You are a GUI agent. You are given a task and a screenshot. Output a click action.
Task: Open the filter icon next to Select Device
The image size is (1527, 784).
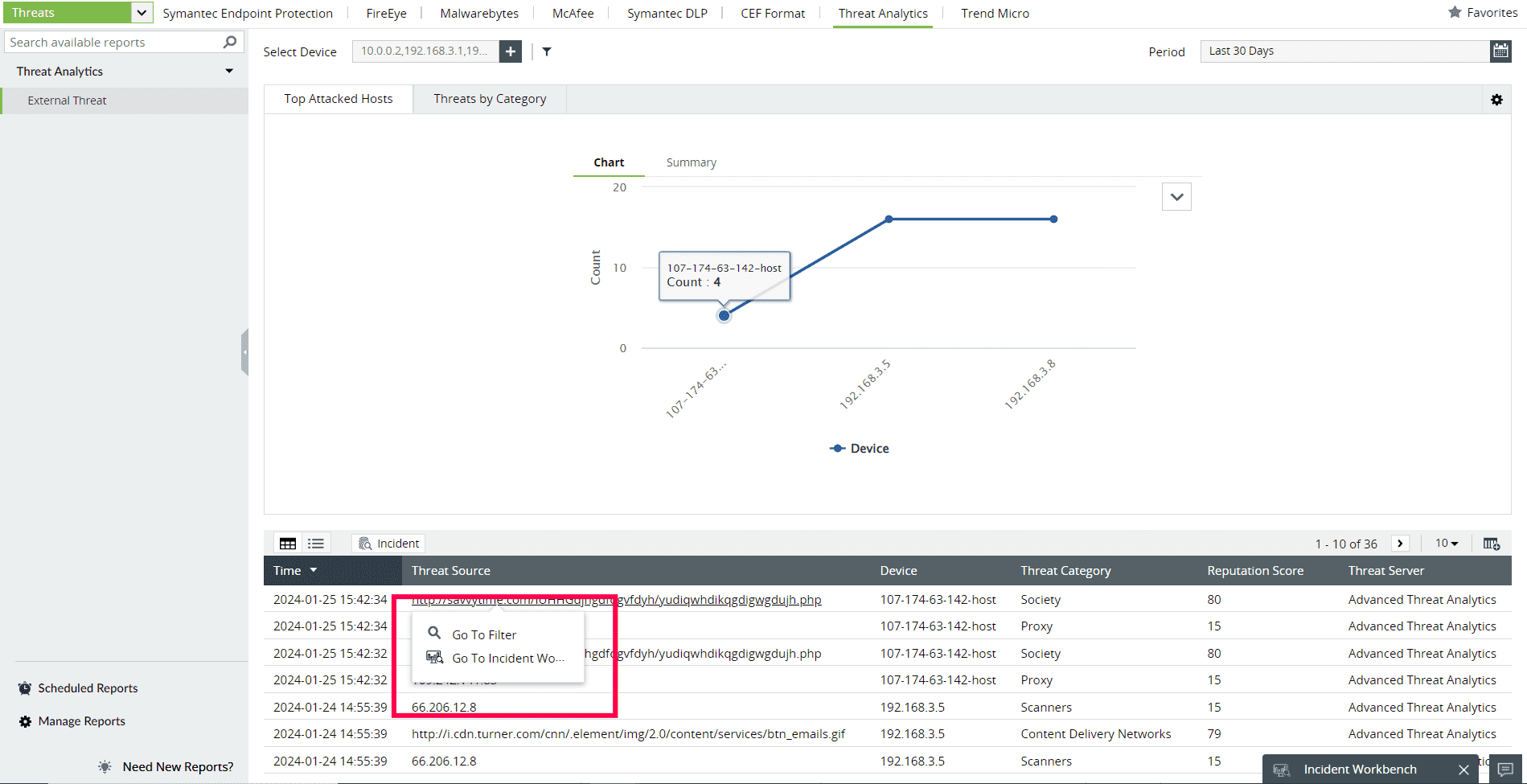click(547, 51)
